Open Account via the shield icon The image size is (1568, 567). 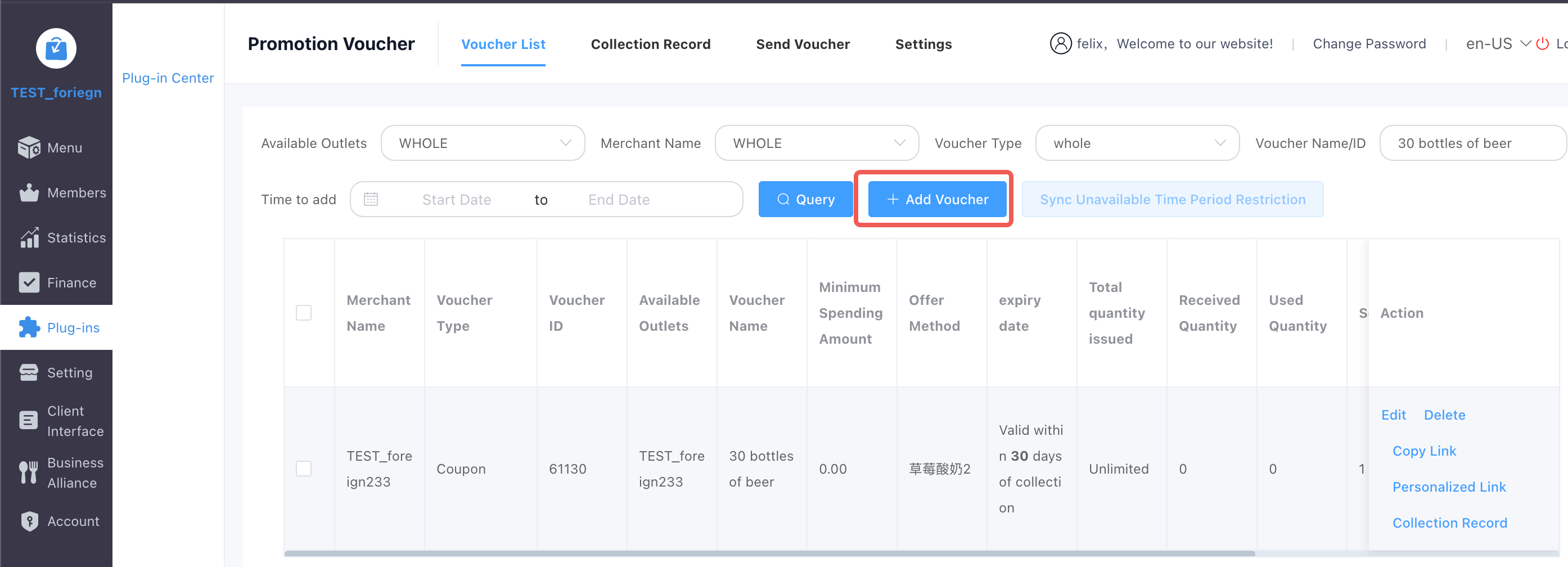29,521
